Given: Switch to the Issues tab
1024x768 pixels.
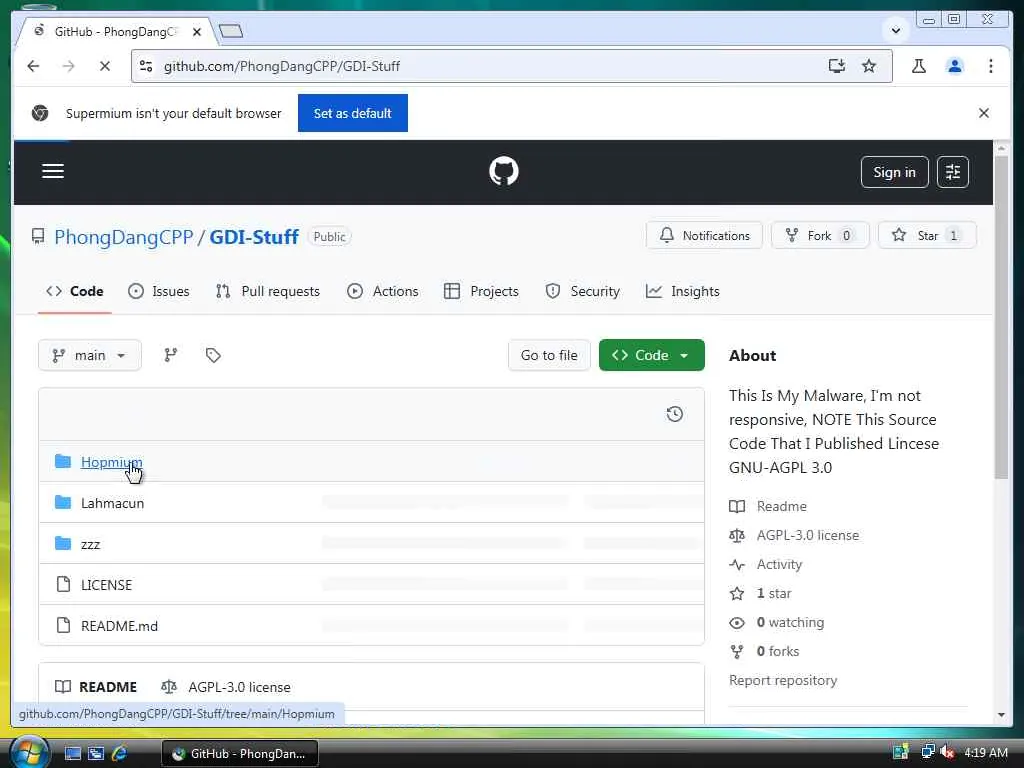Looking at the screenshot, I should pyautogui.click(x=159, y=291).
